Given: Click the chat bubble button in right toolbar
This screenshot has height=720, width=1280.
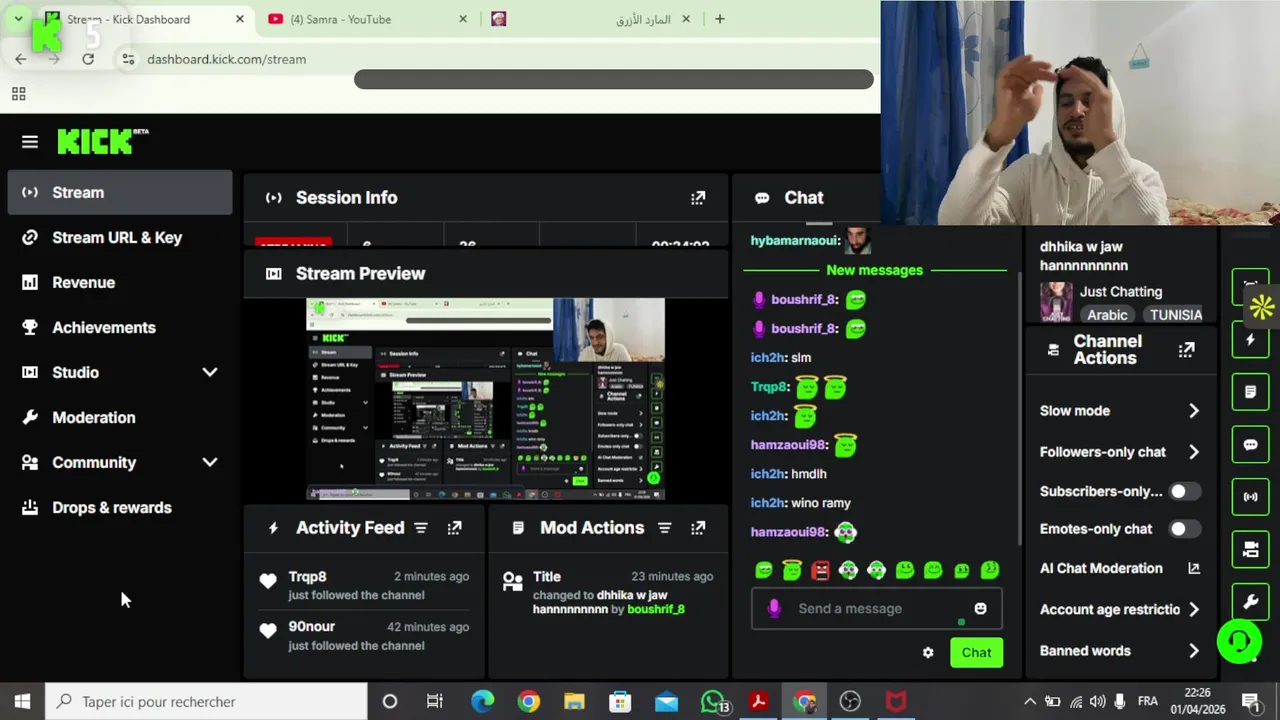Looking at the screenshot, I should [x=1250, y=444].
